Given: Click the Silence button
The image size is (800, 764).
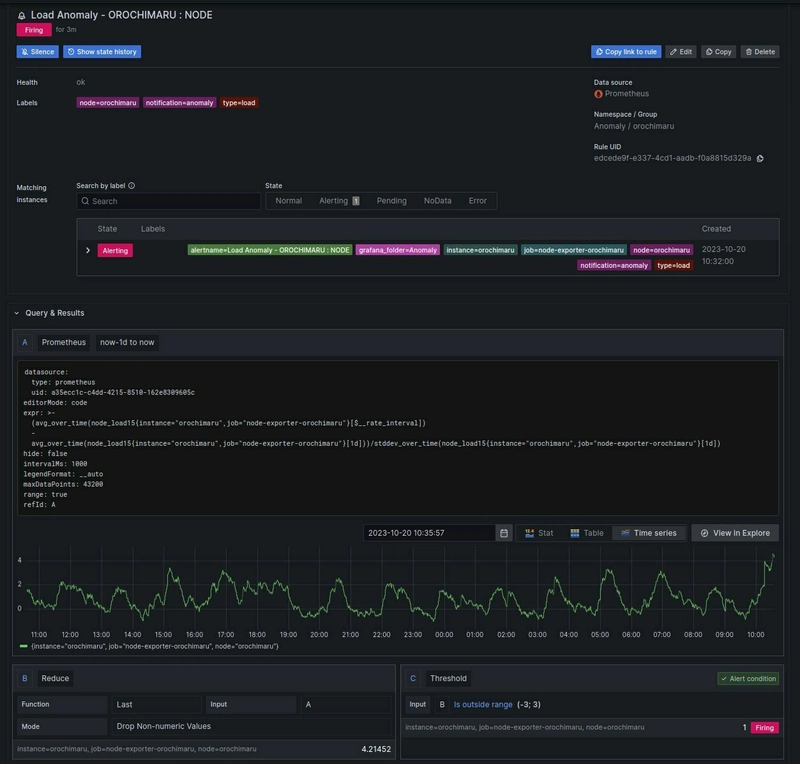Looking at the screenshot, I should (37, 52).
